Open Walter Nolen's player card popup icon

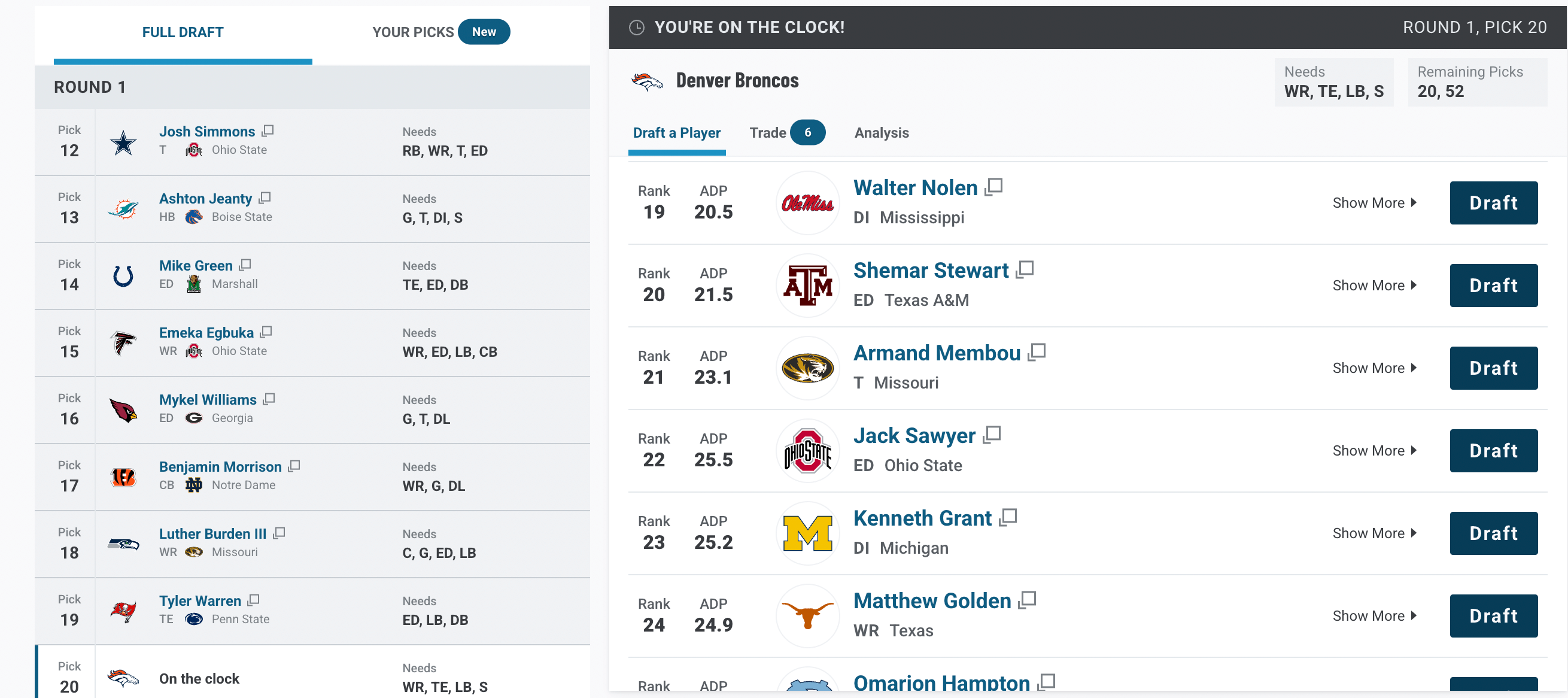(993, 186)
